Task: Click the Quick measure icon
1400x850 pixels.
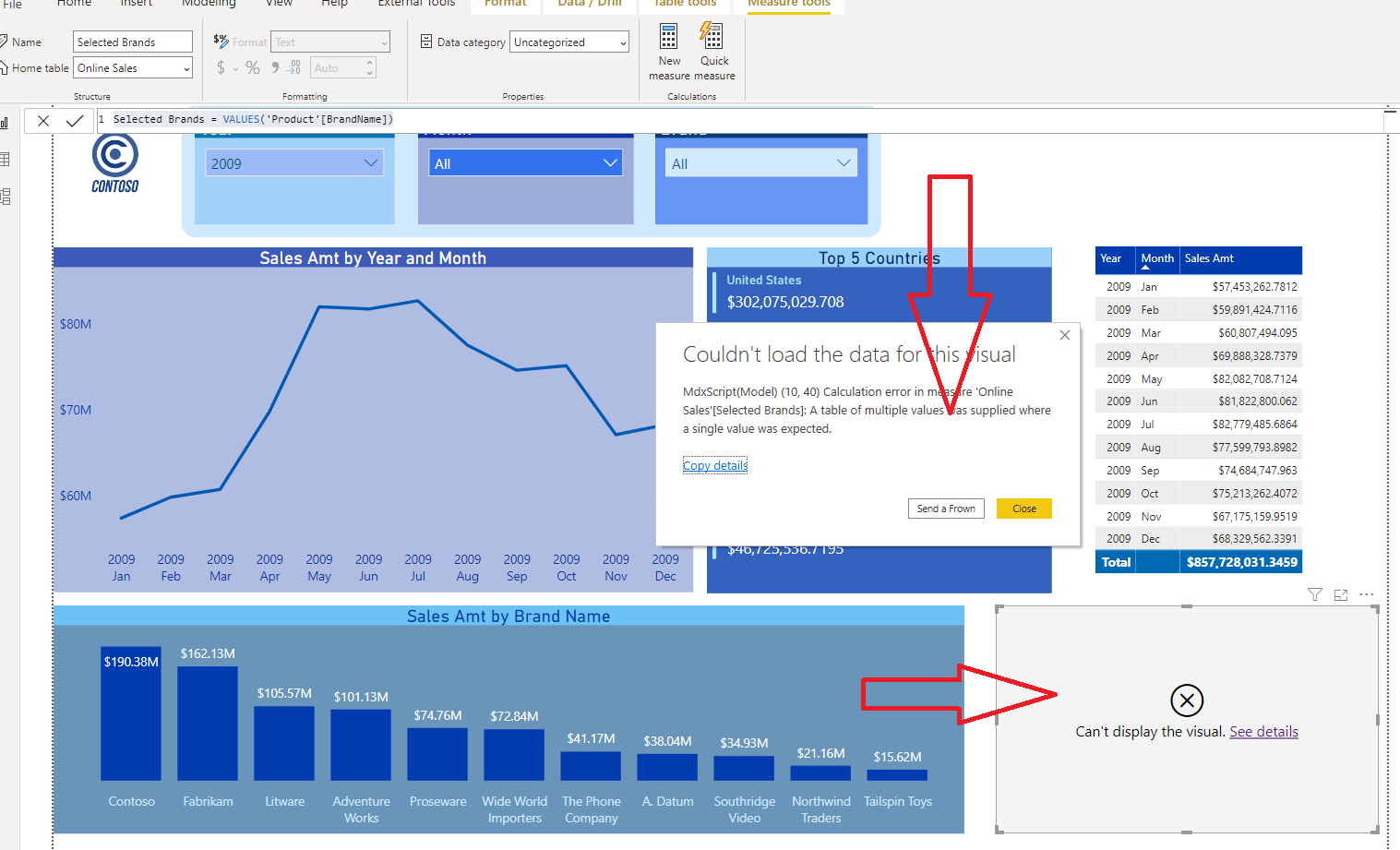Action: coord(712,36)
